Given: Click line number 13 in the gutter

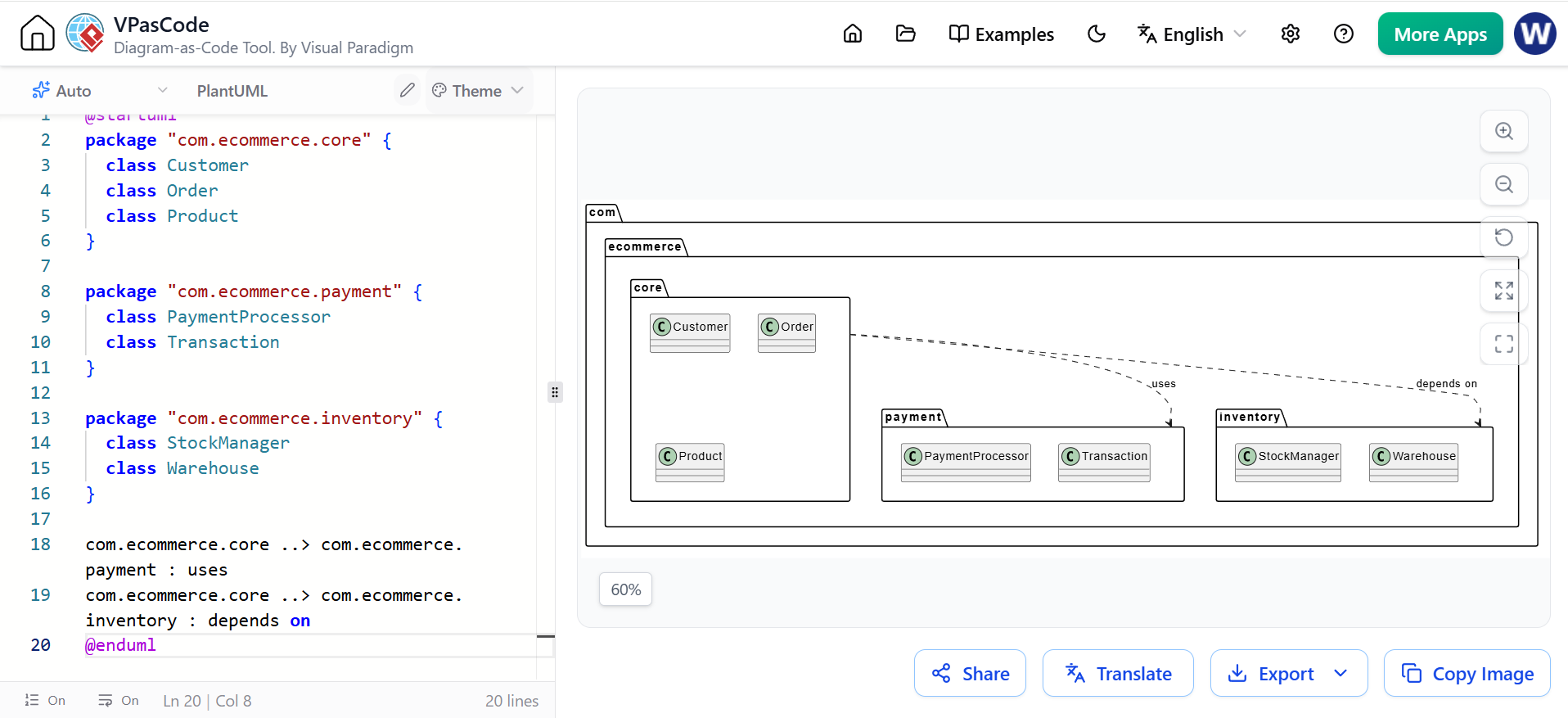Looking at the screenshot, I should [40, 418].
